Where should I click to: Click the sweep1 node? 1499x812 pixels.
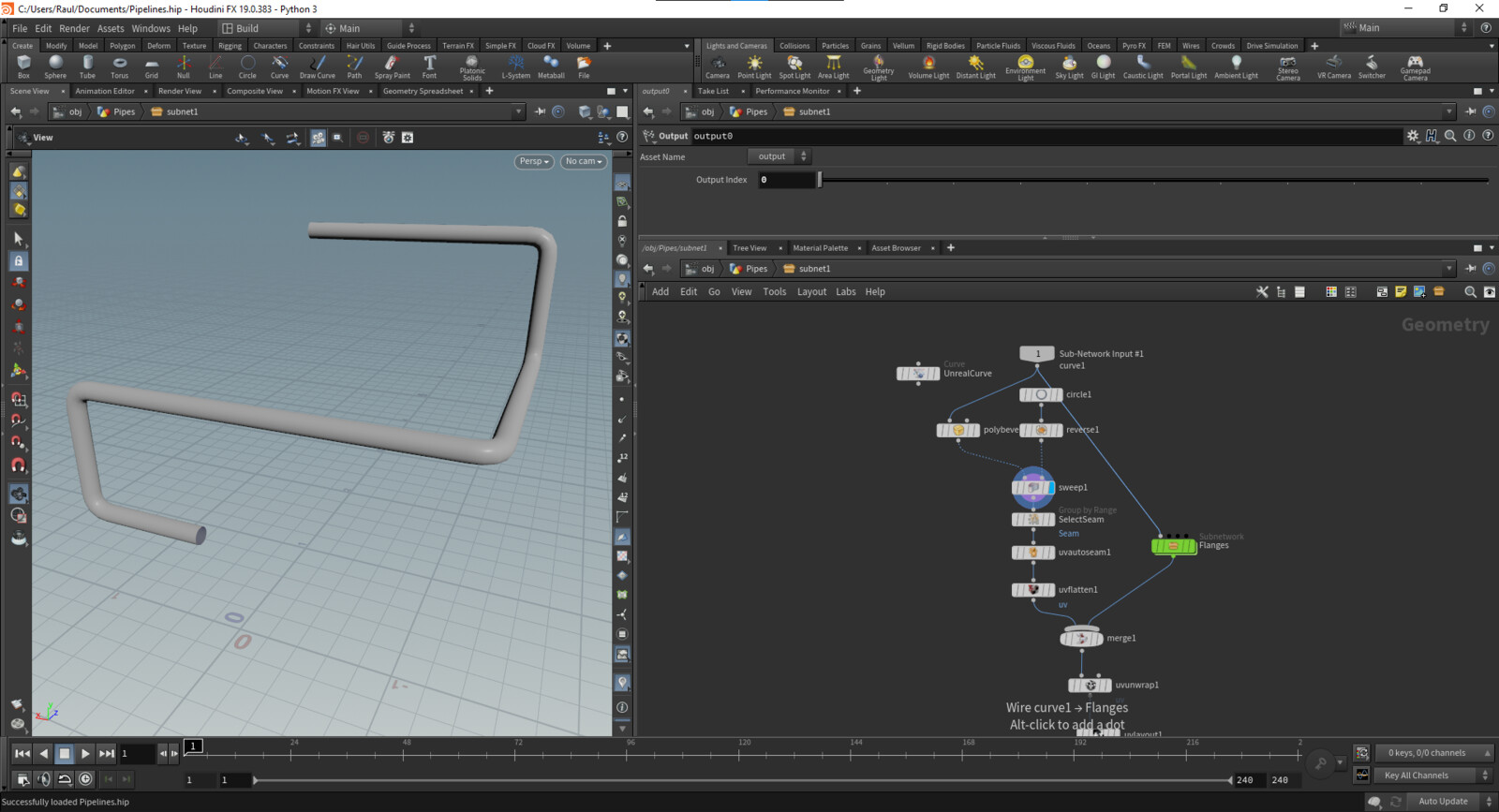[x=1033, y=487]
